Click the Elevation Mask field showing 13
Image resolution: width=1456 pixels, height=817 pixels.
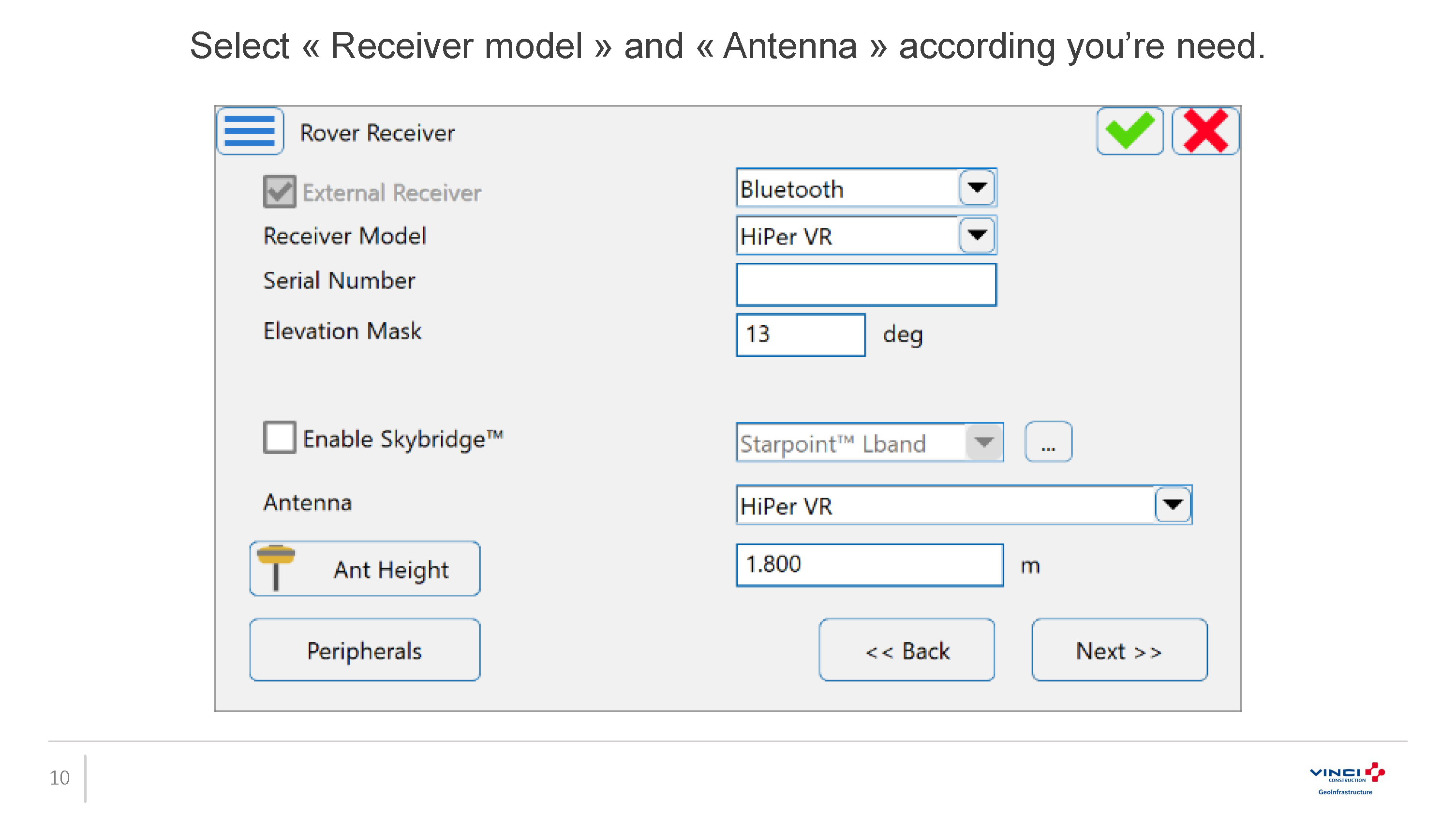point(801,334)
